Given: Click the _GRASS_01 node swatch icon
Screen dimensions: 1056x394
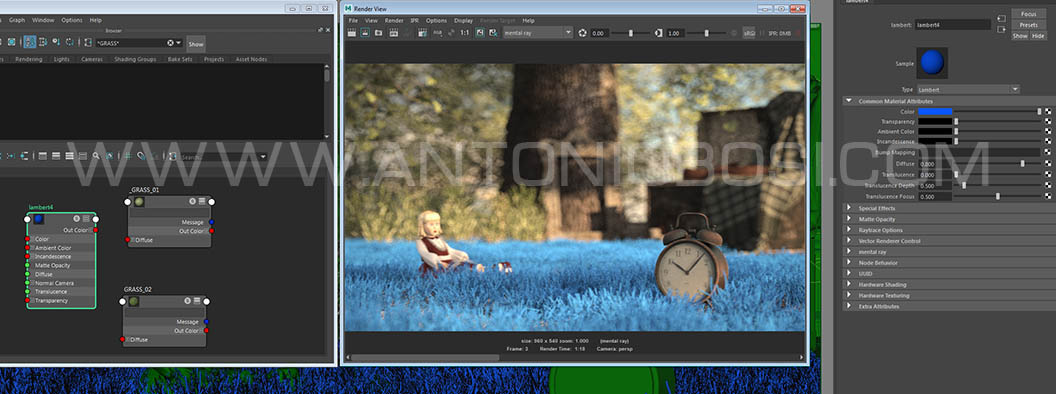Looking at the screenshot, I should coord(139,201).
